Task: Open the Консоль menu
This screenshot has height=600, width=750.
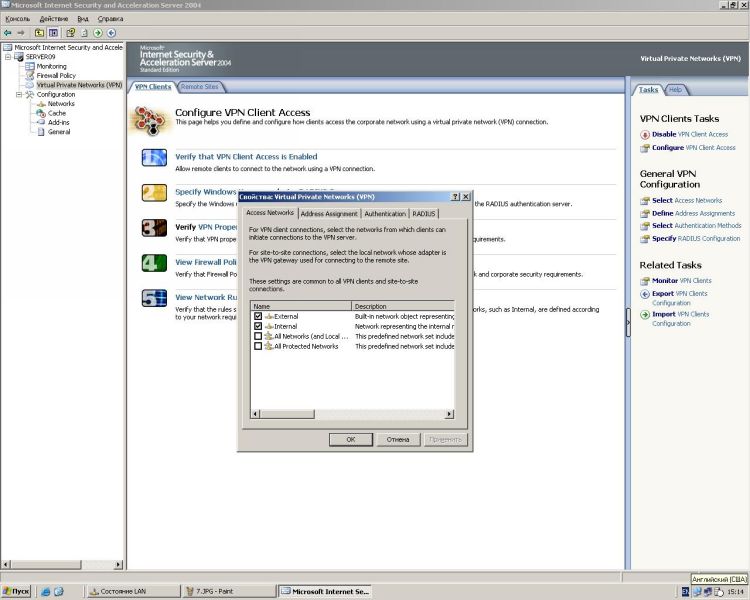Action: (18, 19)
